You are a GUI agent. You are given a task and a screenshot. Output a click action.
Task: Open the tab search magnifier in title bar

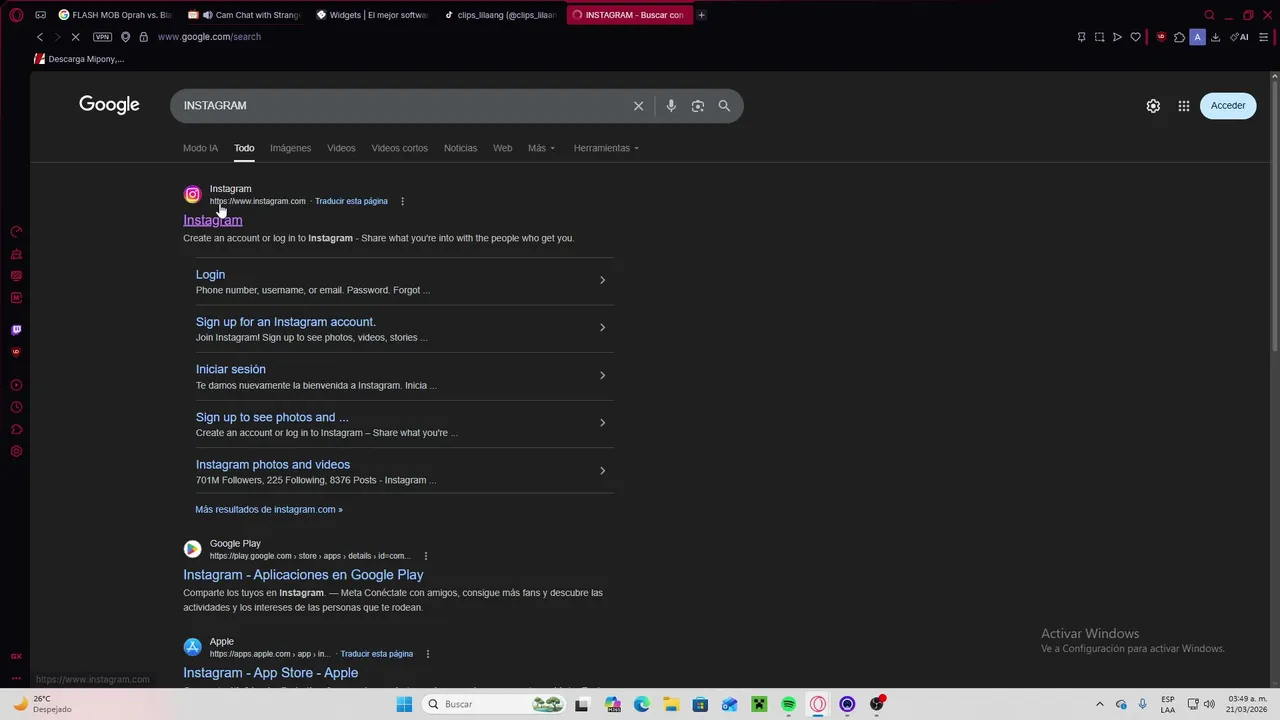(1209, 15)
